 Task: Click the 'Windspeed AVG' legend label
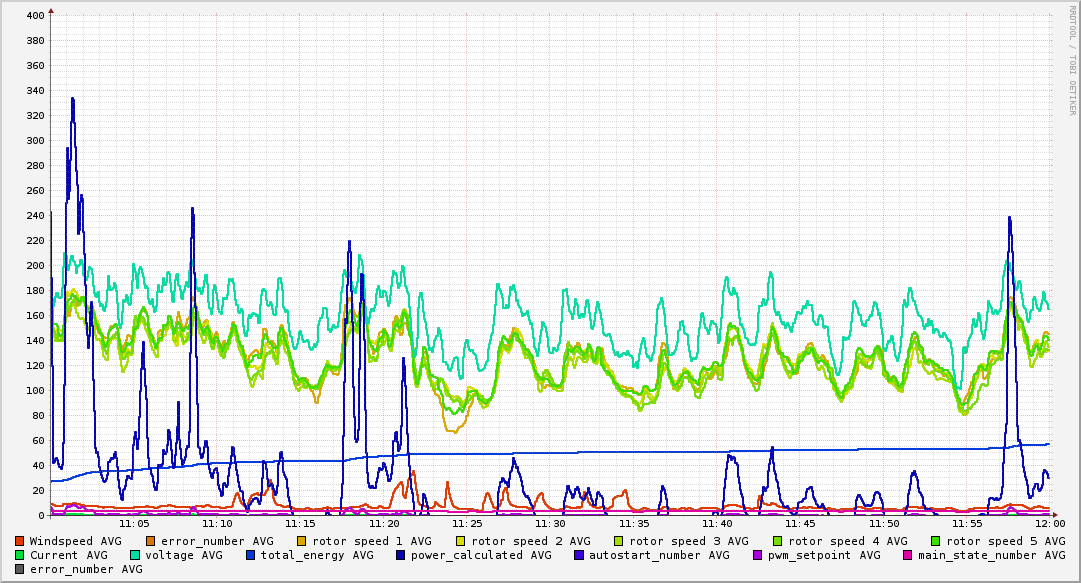(x=75, y=542)
